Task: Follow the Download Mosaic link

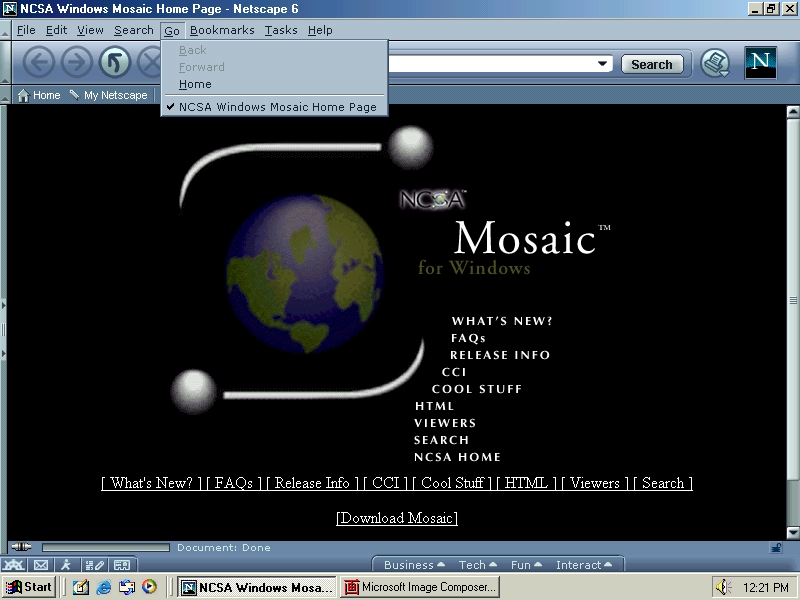Action: [397, 518]
